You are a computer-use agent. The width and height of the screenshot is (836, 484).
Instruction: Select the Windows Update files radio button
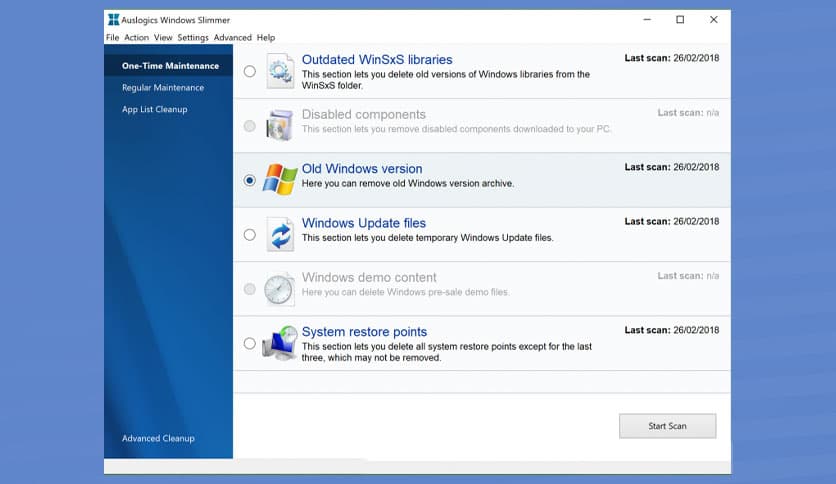(250, 235)
